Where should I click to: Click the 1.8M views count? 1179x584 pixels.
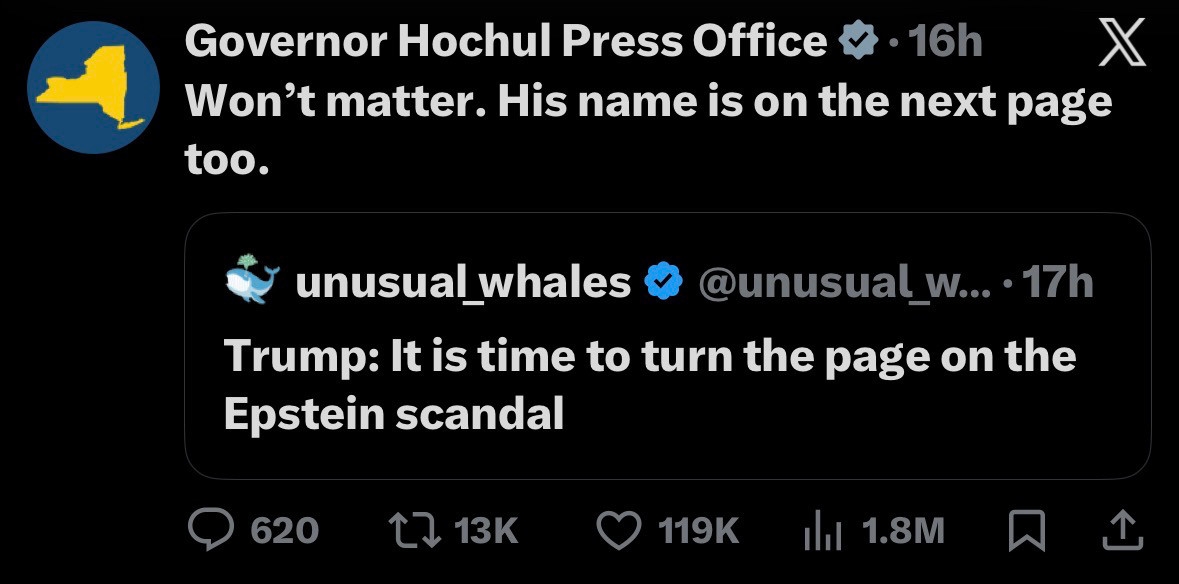point(902,531)
